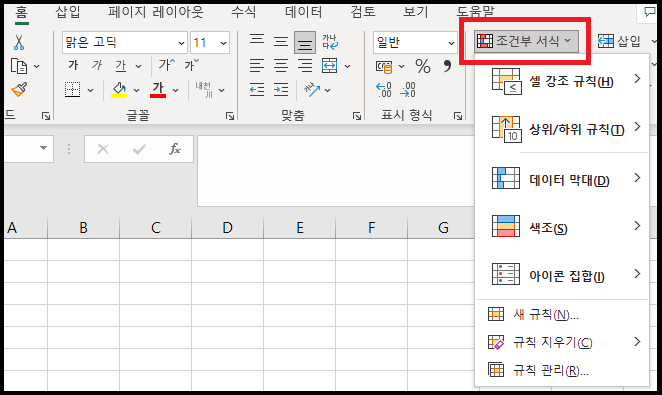Choose 새 규칙(N)... menu item
Viewport: 662px width, 395px height.
(562, 314)
